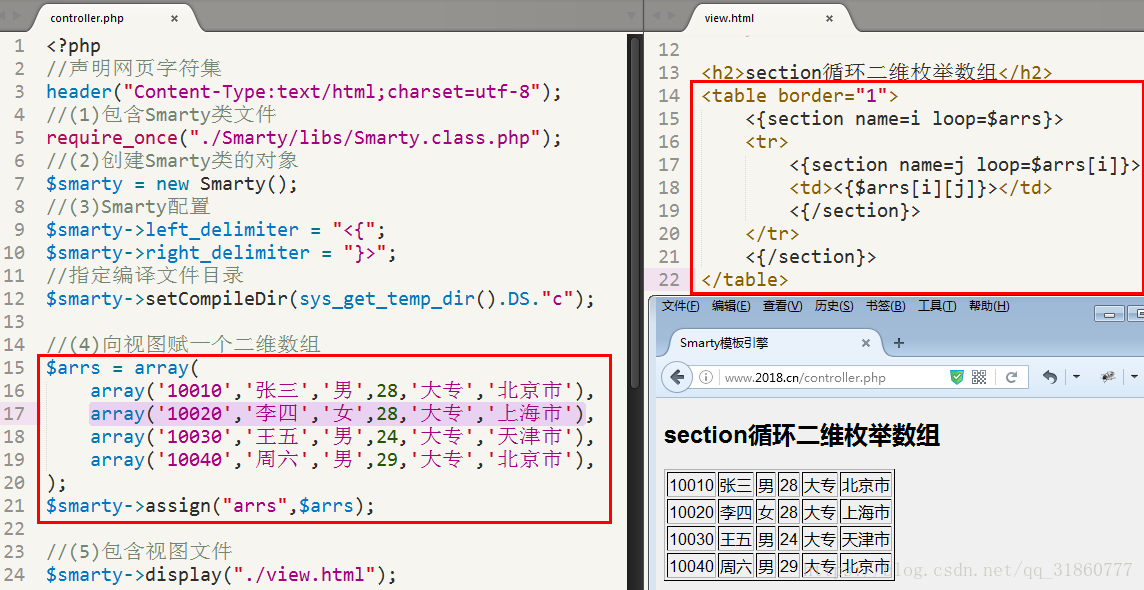This screenshot has width=1144, height=590.
Task: Click the undo arrow toolbar icon in browser
Action: (1050, 377)
